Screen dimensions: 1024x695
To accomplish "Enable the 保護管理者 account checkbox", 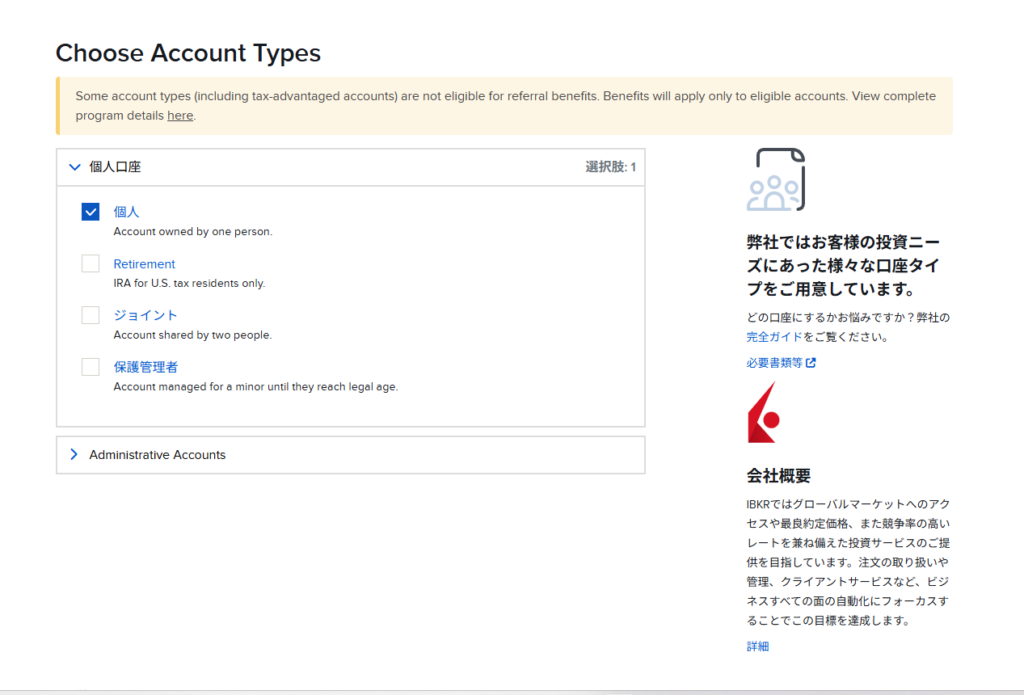I will click(x=90, y=366).
